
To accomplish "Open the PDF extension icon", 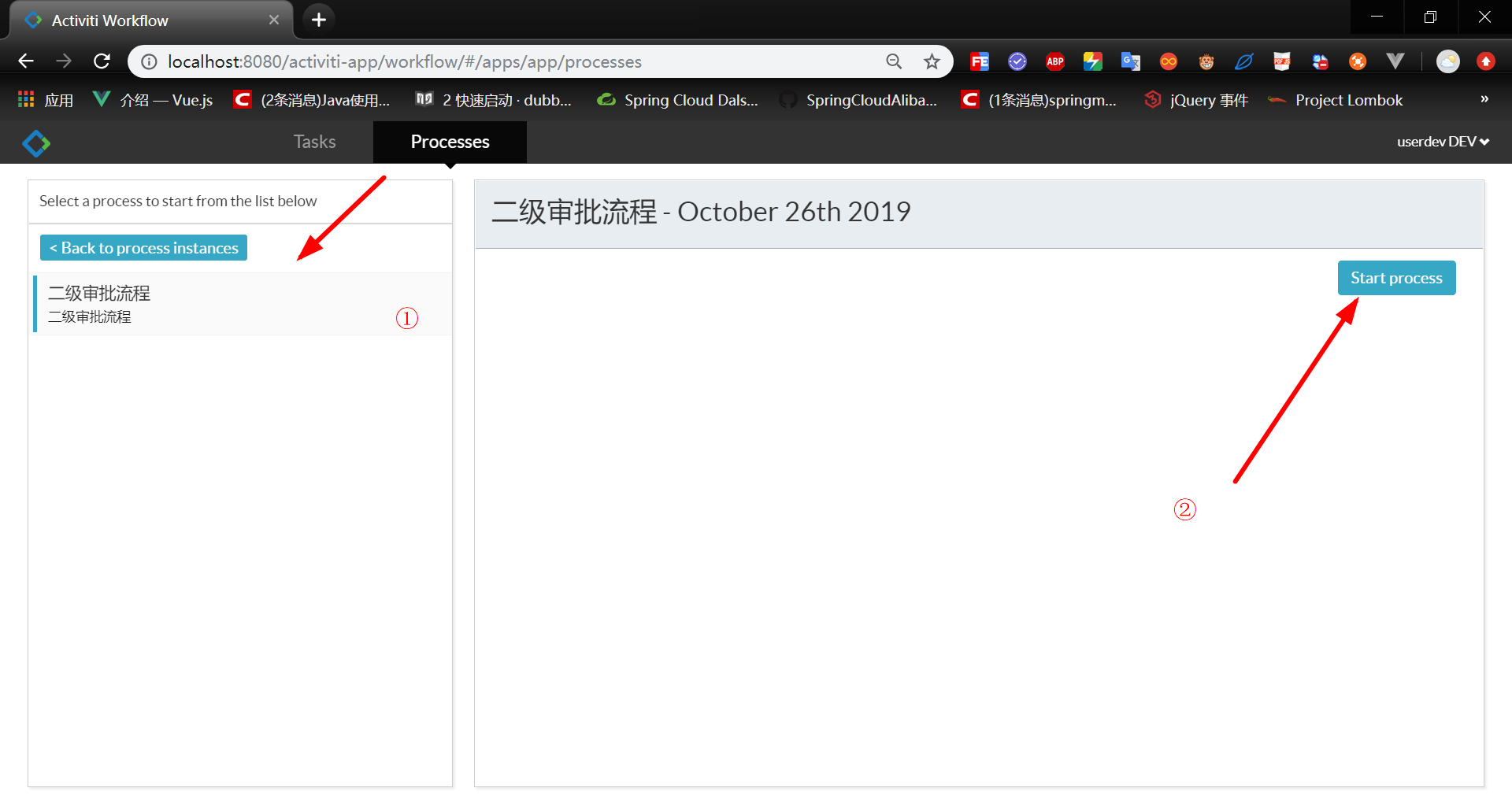I will pyautogui.click(x=1282, y=61).
